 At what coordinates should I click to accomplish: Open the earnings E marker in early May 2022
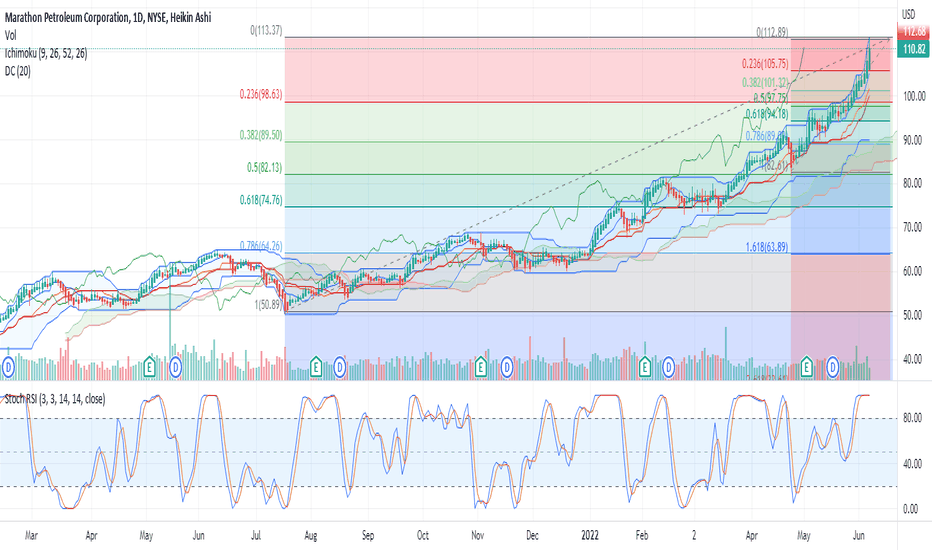807,367
